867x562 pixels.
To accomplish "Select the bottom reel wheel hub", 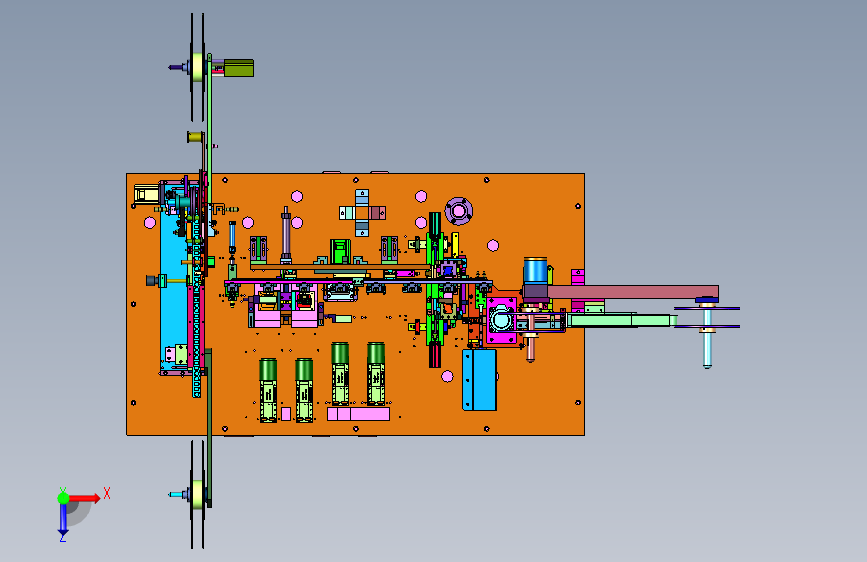I will [x=197, y=494].
